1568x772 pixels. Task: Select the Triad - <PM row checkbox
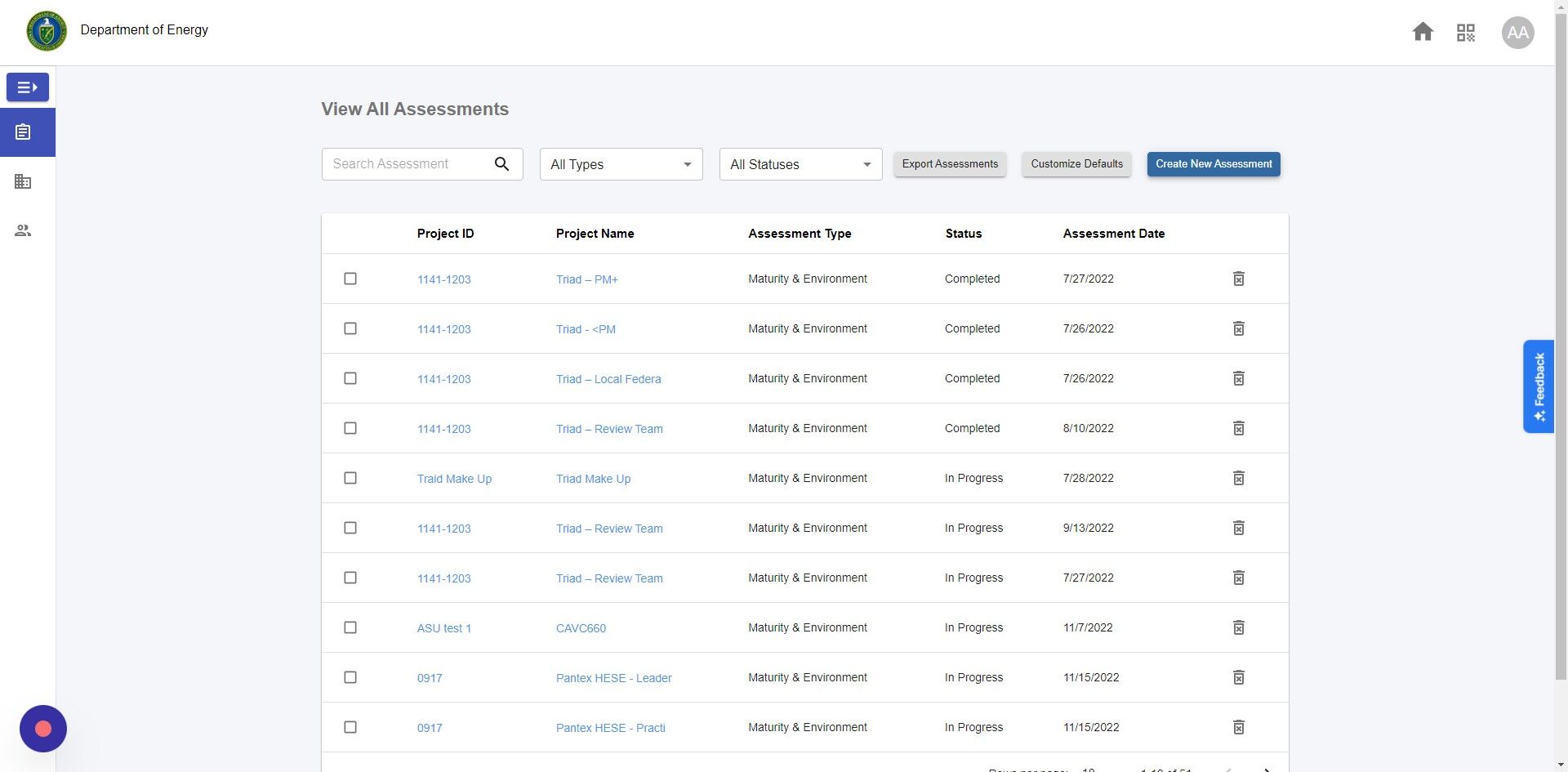[350, 328]
